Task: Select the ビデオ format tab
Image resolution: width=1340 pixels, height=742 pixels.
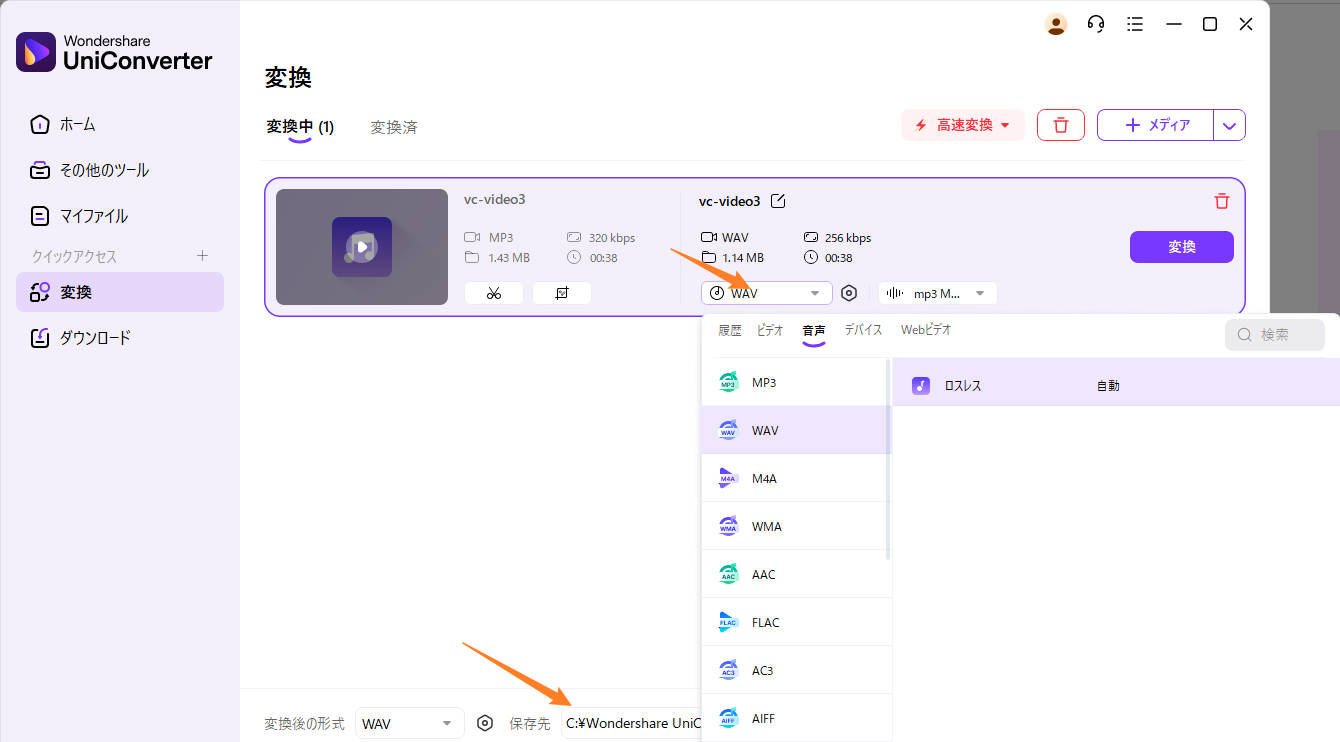Action: [770, 330]
